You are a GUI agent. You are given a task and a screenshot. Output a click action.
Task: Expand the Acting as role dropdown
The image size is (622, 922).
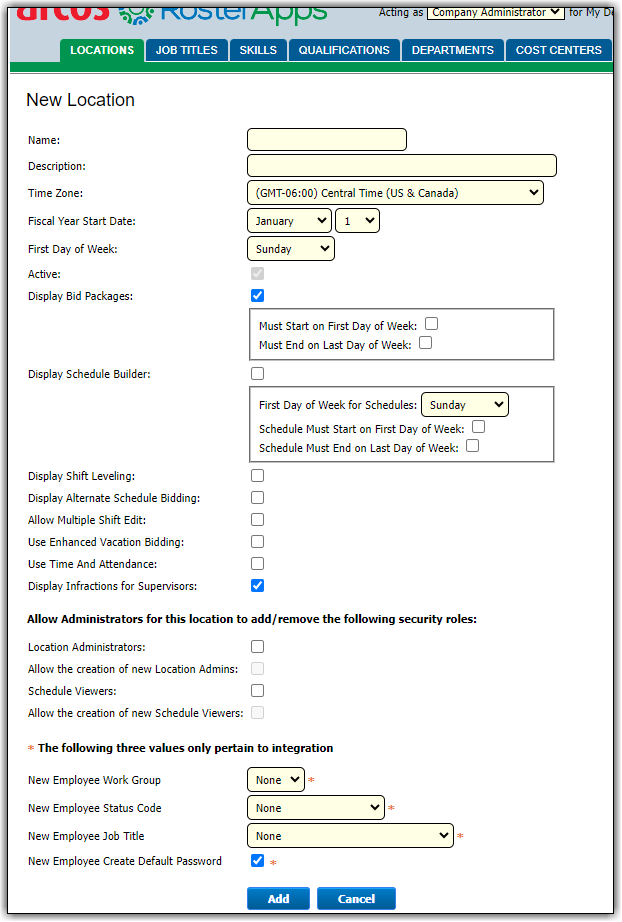pyautogui.click(x=495, y=12)
